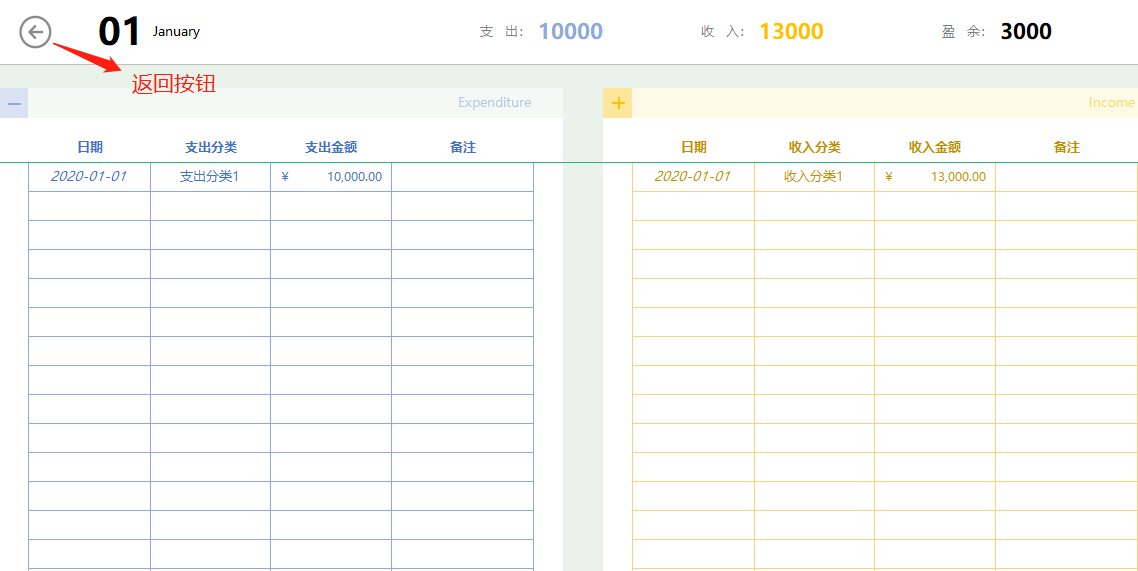
Task: Click the 支出金额 column header
Action: tap(331, 147)
